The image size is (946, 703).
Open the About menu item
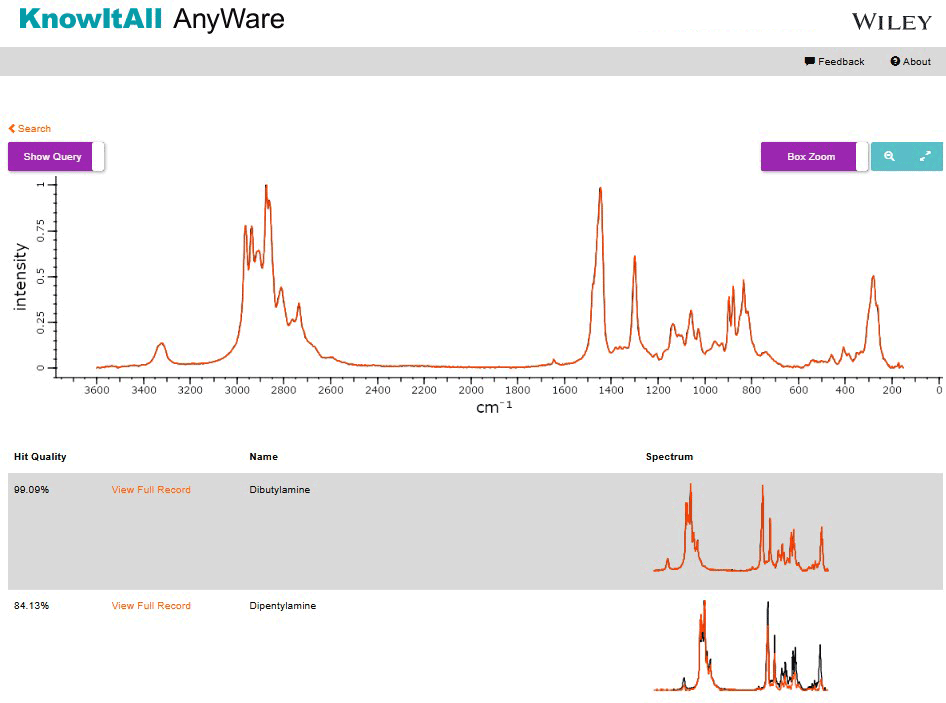point(916,62)
